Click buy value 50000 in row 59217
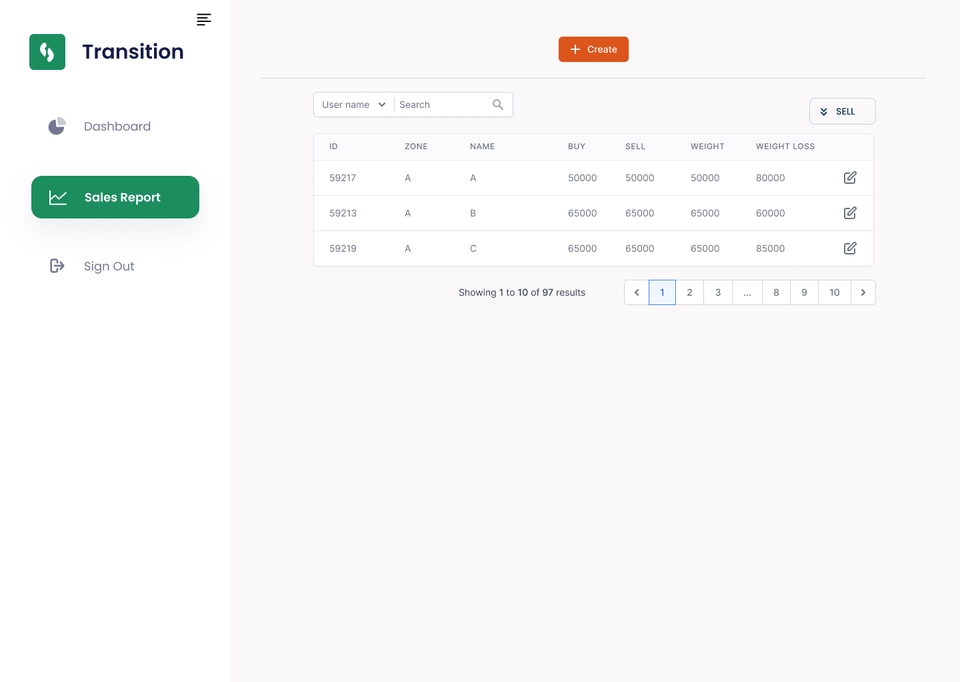This screenshot has width=960, height=682. coord(582,178)
